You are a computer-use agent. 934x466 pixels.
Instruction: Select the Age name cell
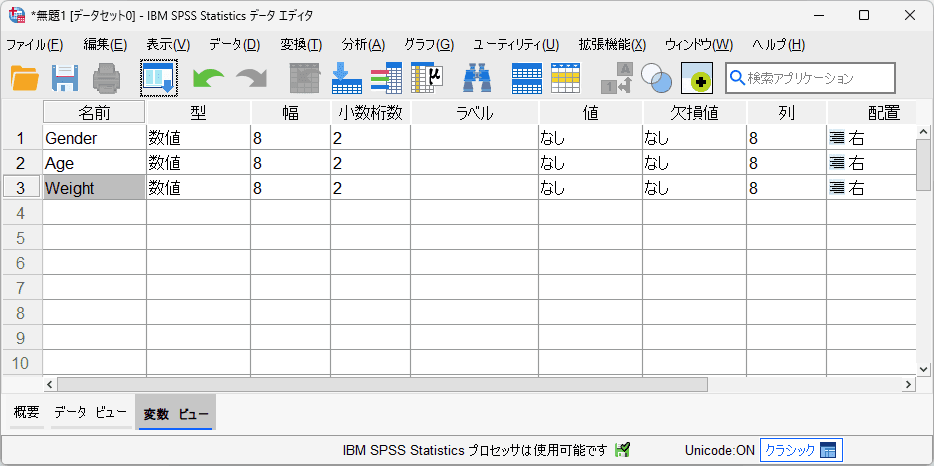click(x=94, y=163)
